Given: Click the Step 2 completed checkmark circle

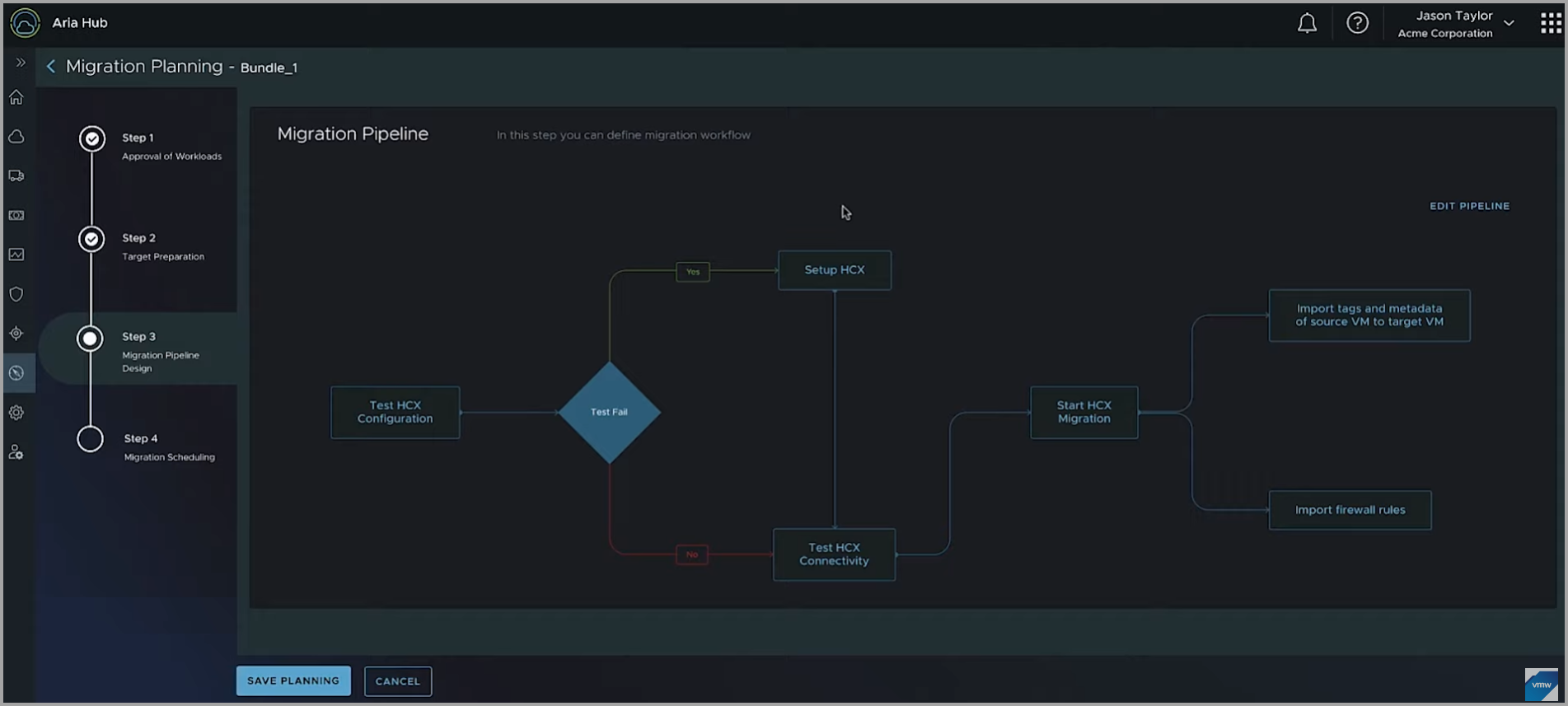Looking at the screenshot, I should point(91,239).
